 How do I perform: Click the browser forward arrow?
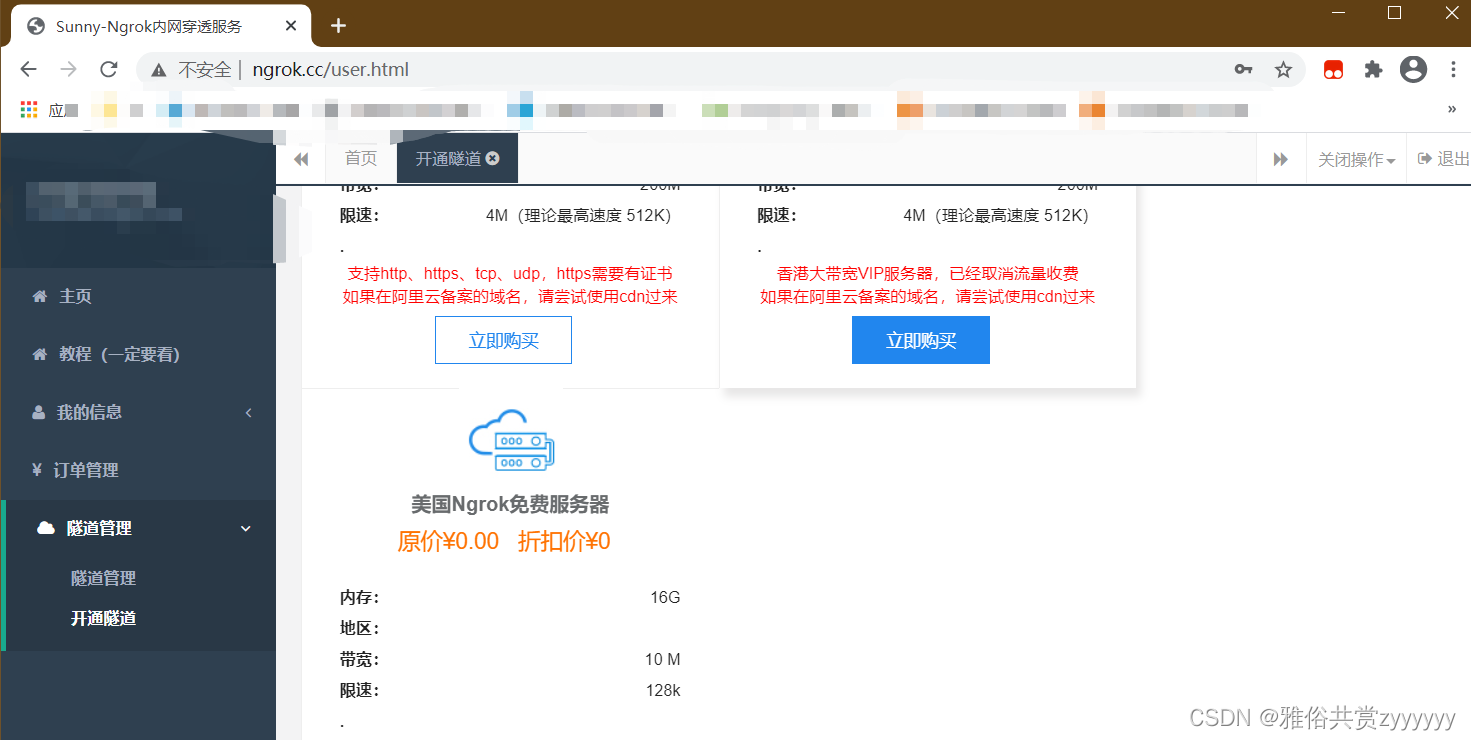coord(68,69)
